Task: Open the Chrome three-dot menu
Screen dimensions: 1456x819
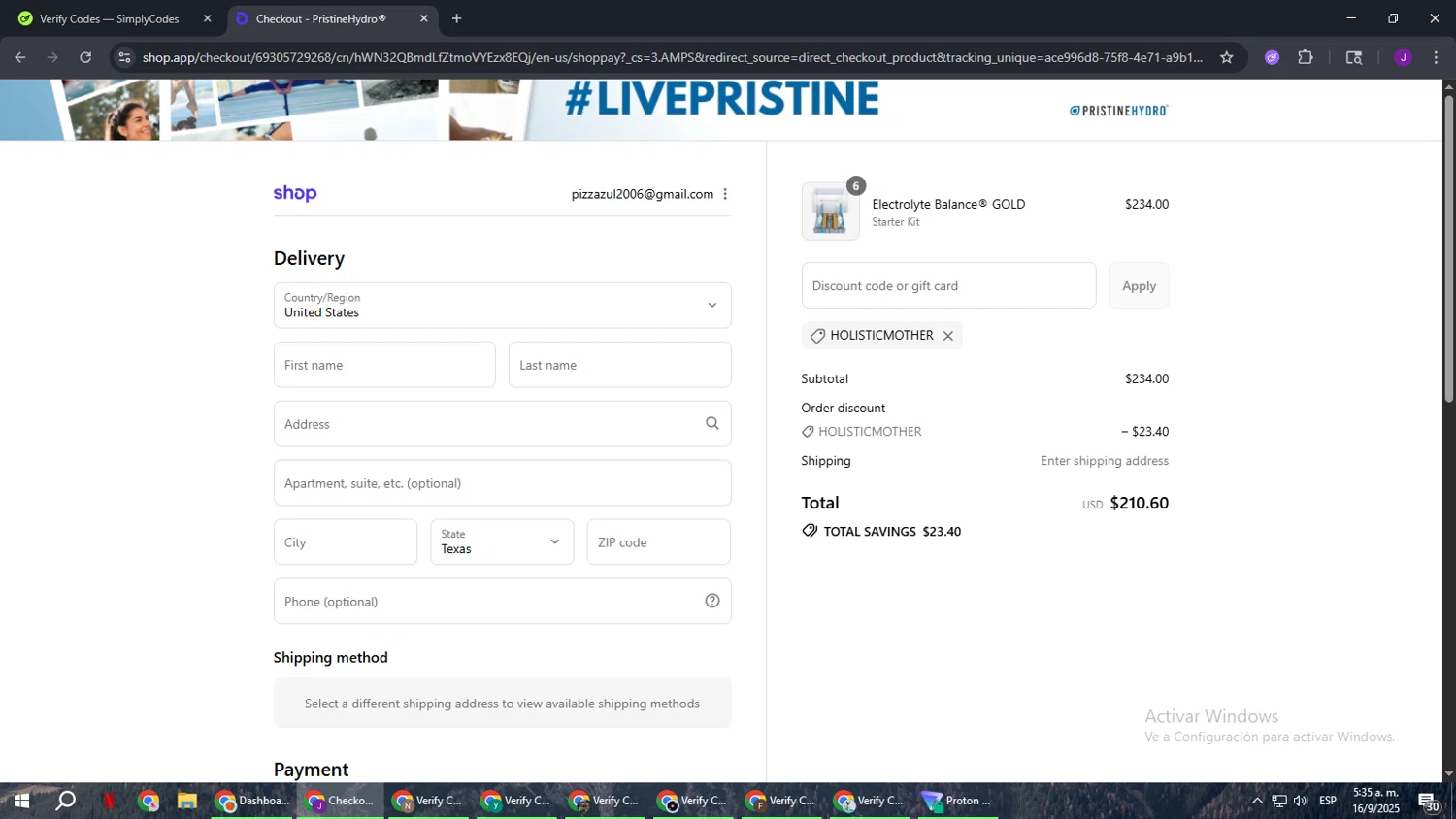Action: point(1436,57)
